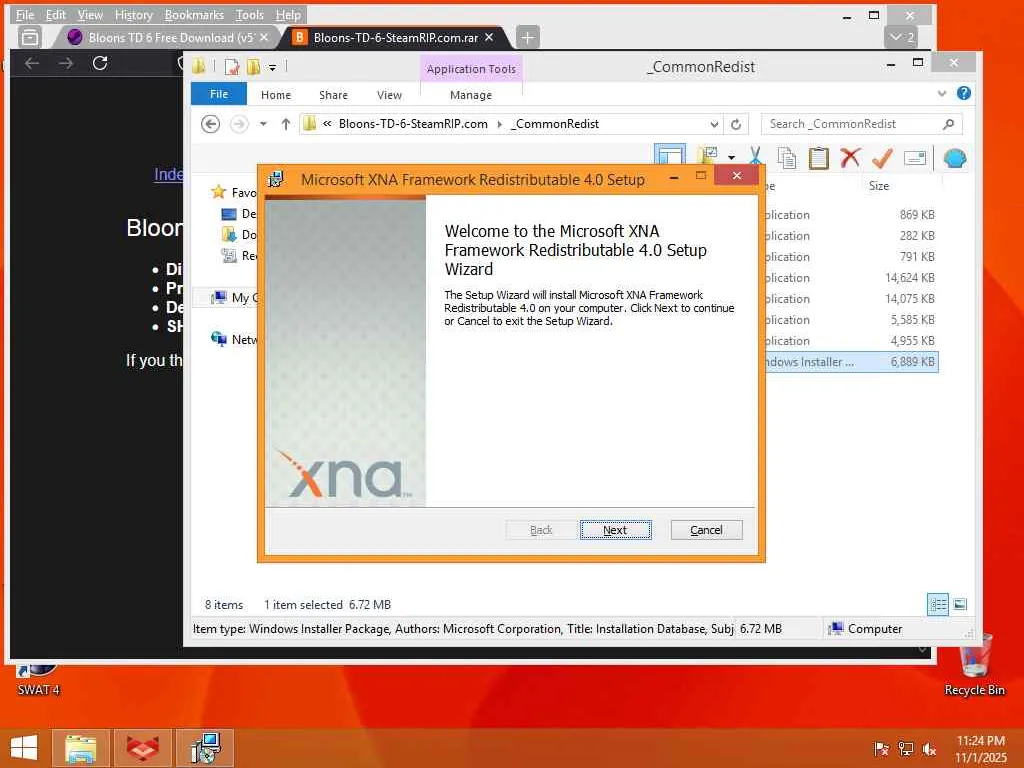
Task: Click the Rename toolbar icon
Action: 915,157
